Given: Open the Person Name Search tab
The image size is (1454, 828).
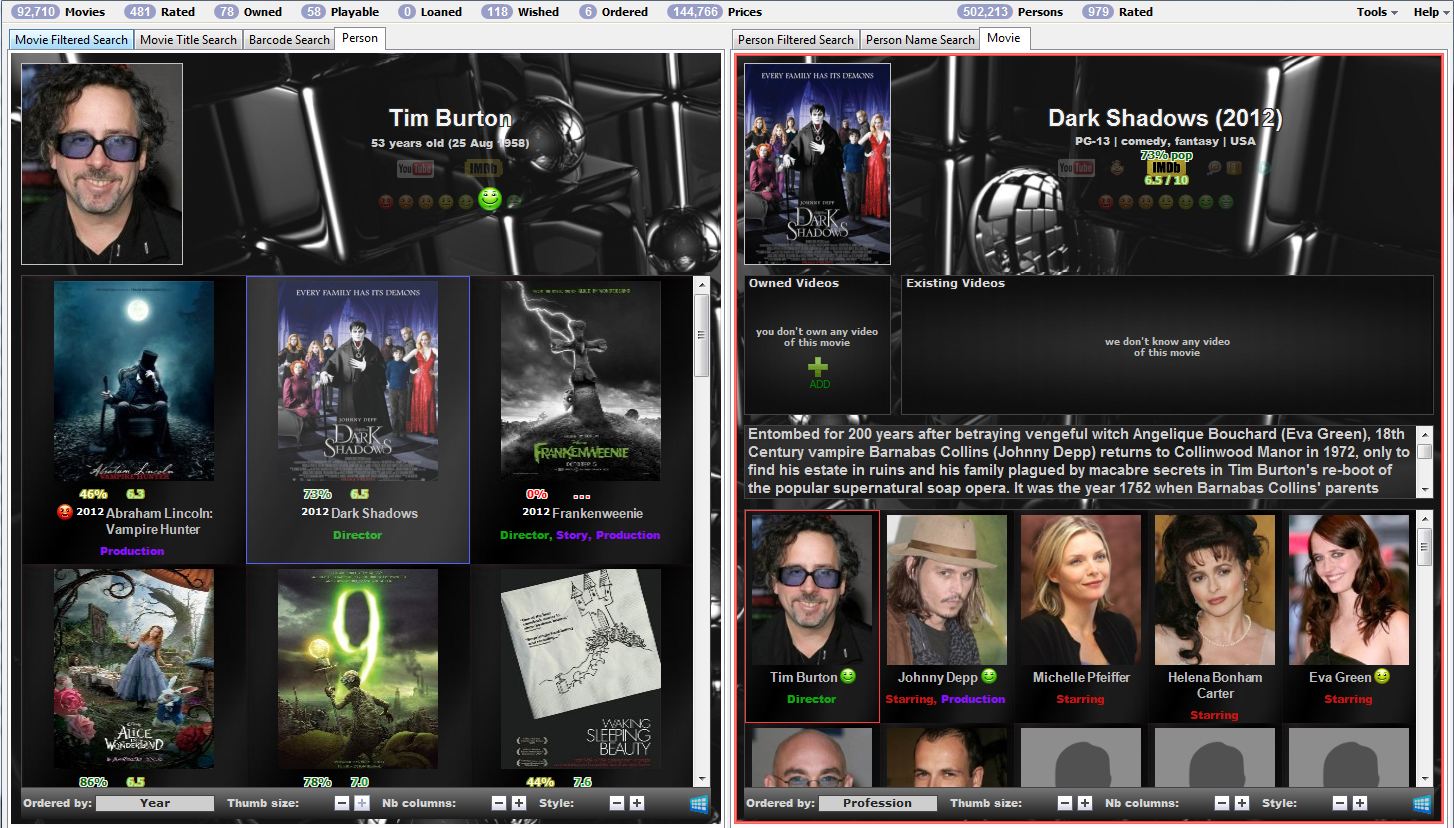Looking at the screenshot, I should (x=920, y=40).
